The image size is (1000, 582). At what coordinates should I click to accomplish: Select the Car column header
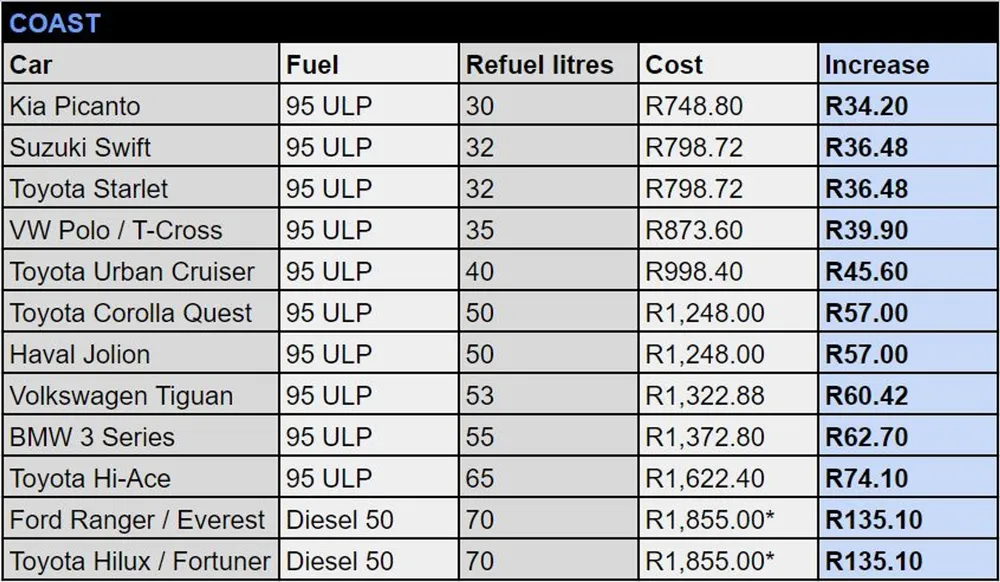(31, 65)
